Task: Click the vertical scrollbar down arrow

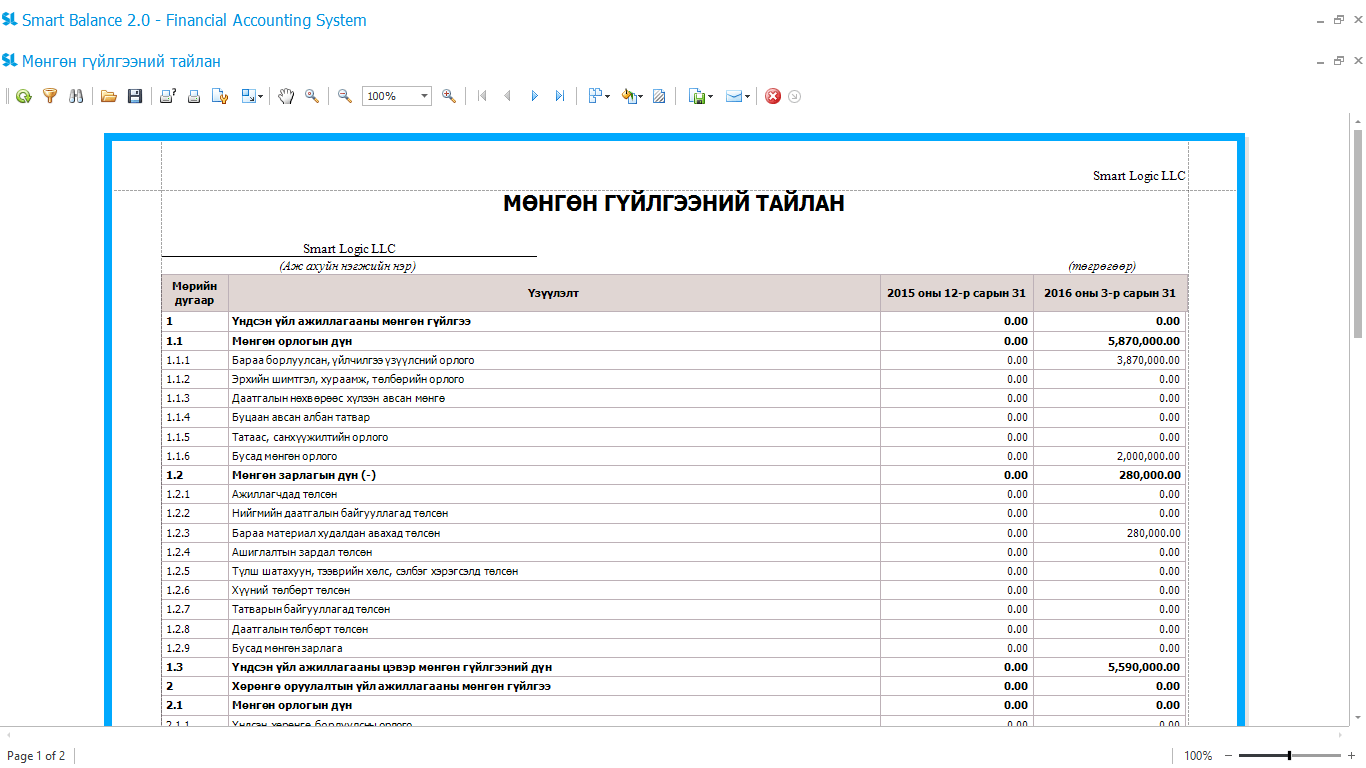Action: pyautogui.click(x=1358, y=717)
